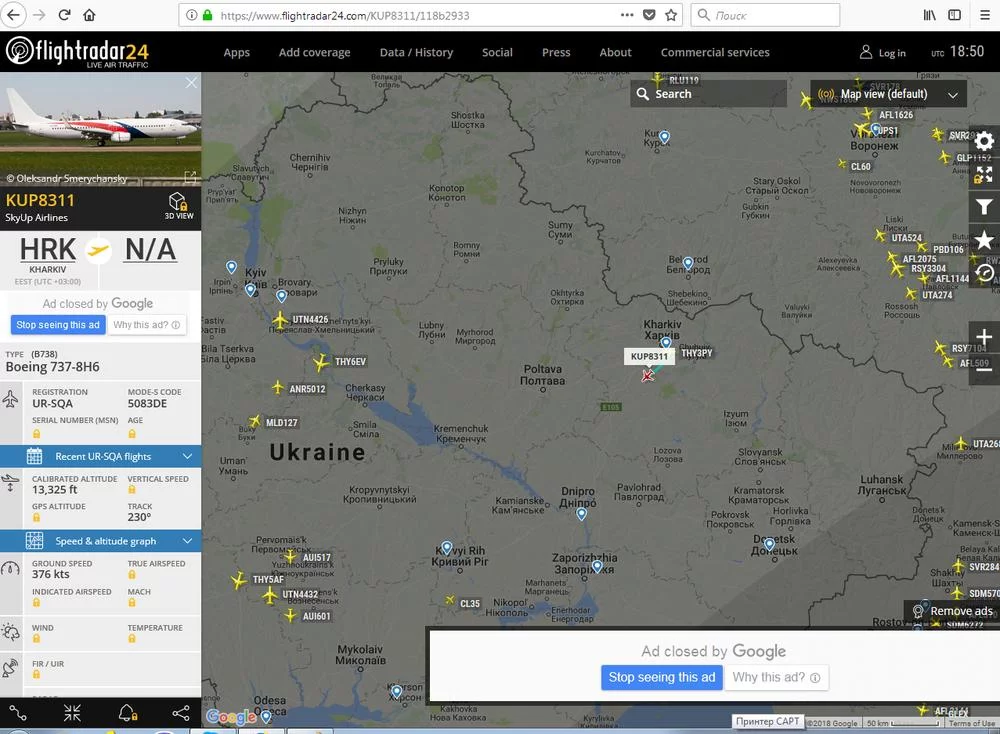Zoom in with the plus button
Viewport: 1000px width, 734px height.
[x=984, y=337]
